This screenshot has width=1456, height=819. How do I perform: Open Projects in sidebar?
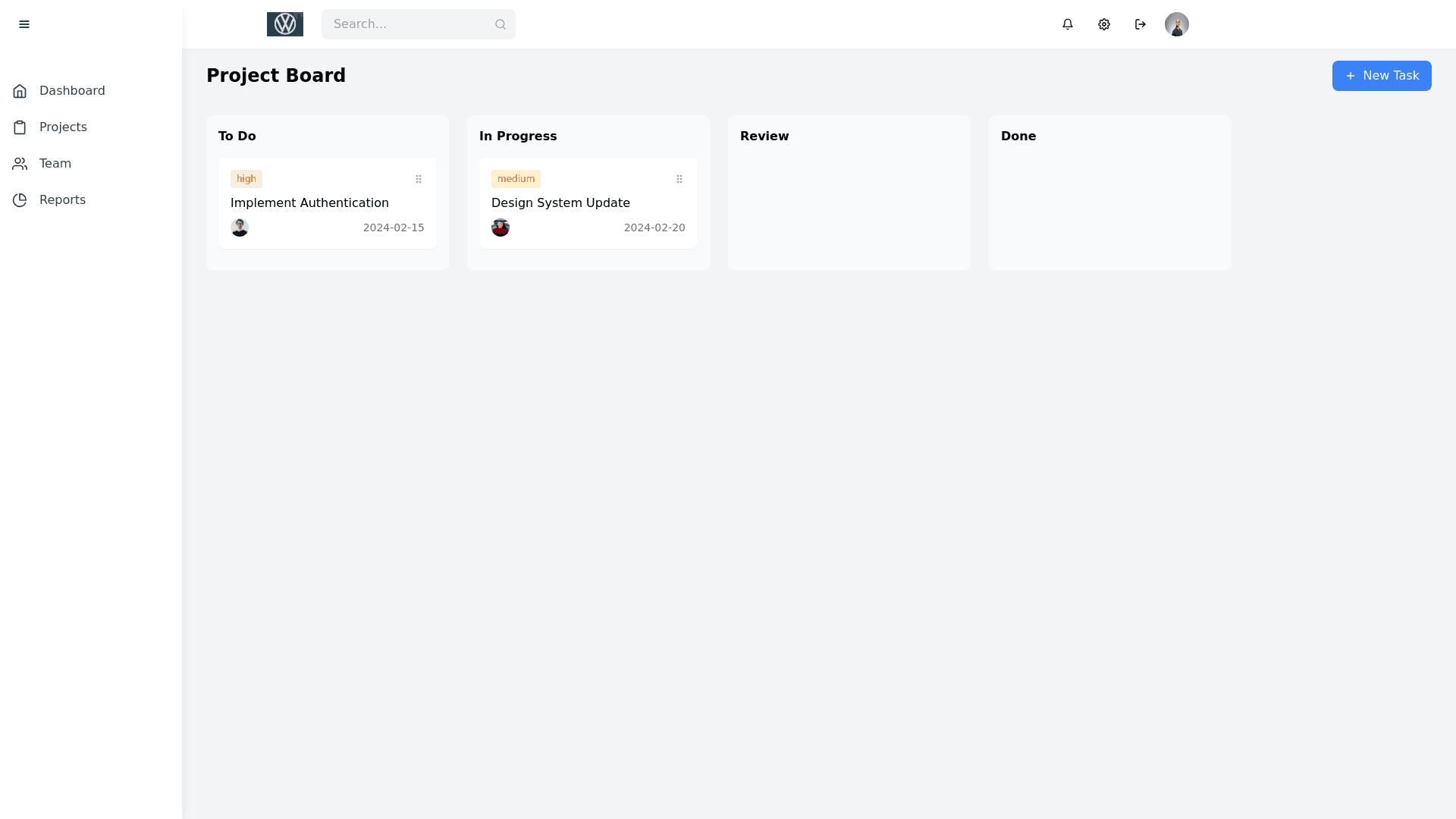63,127
